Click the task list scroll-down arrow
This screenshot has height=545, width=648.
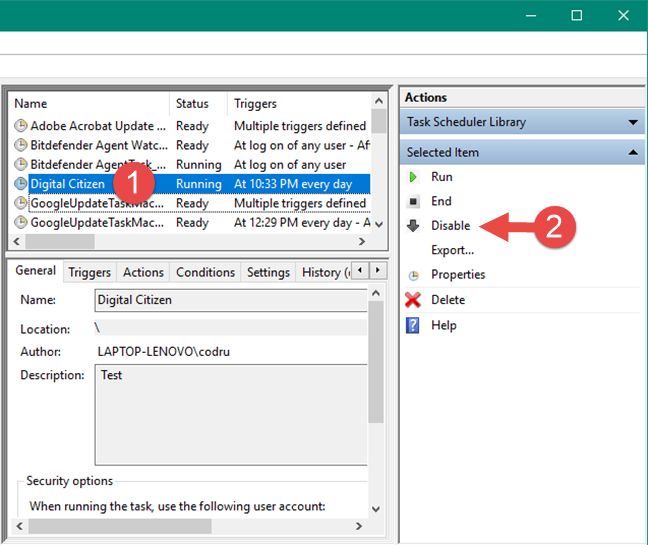tap(378, 225)
